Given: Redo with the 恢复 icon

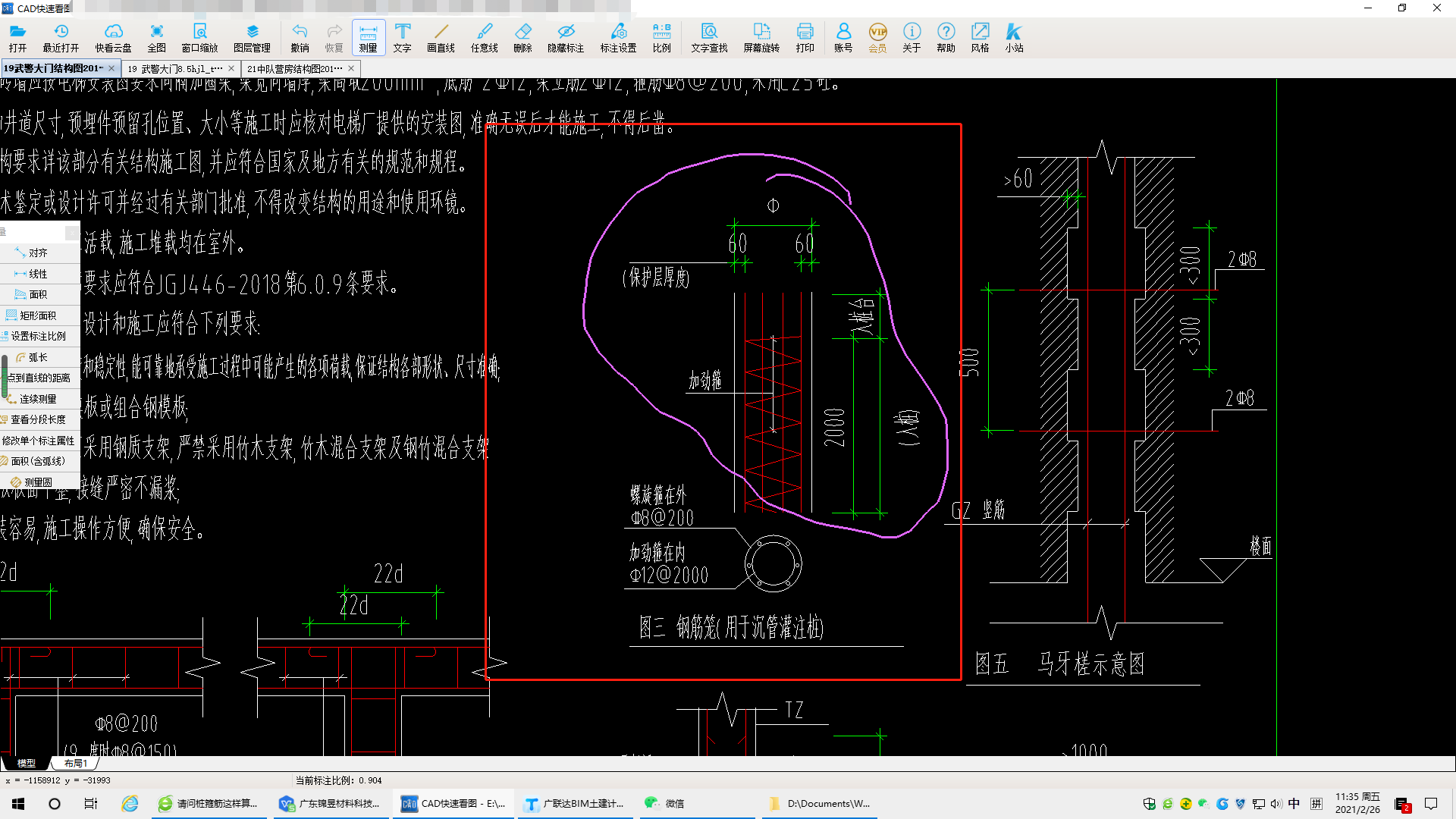Looking at the screenshot, I should click(x=334, y=37).
